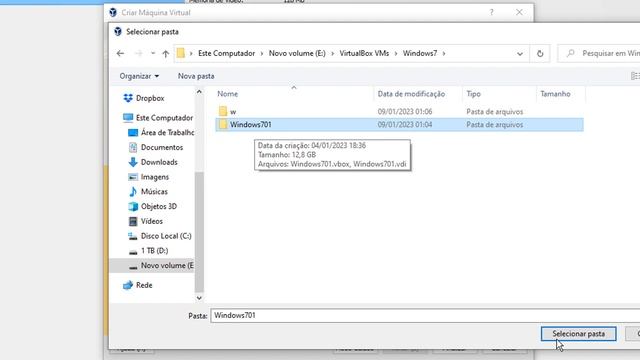
Task: Select the Windows701 folder row
Action: [399, 124]
